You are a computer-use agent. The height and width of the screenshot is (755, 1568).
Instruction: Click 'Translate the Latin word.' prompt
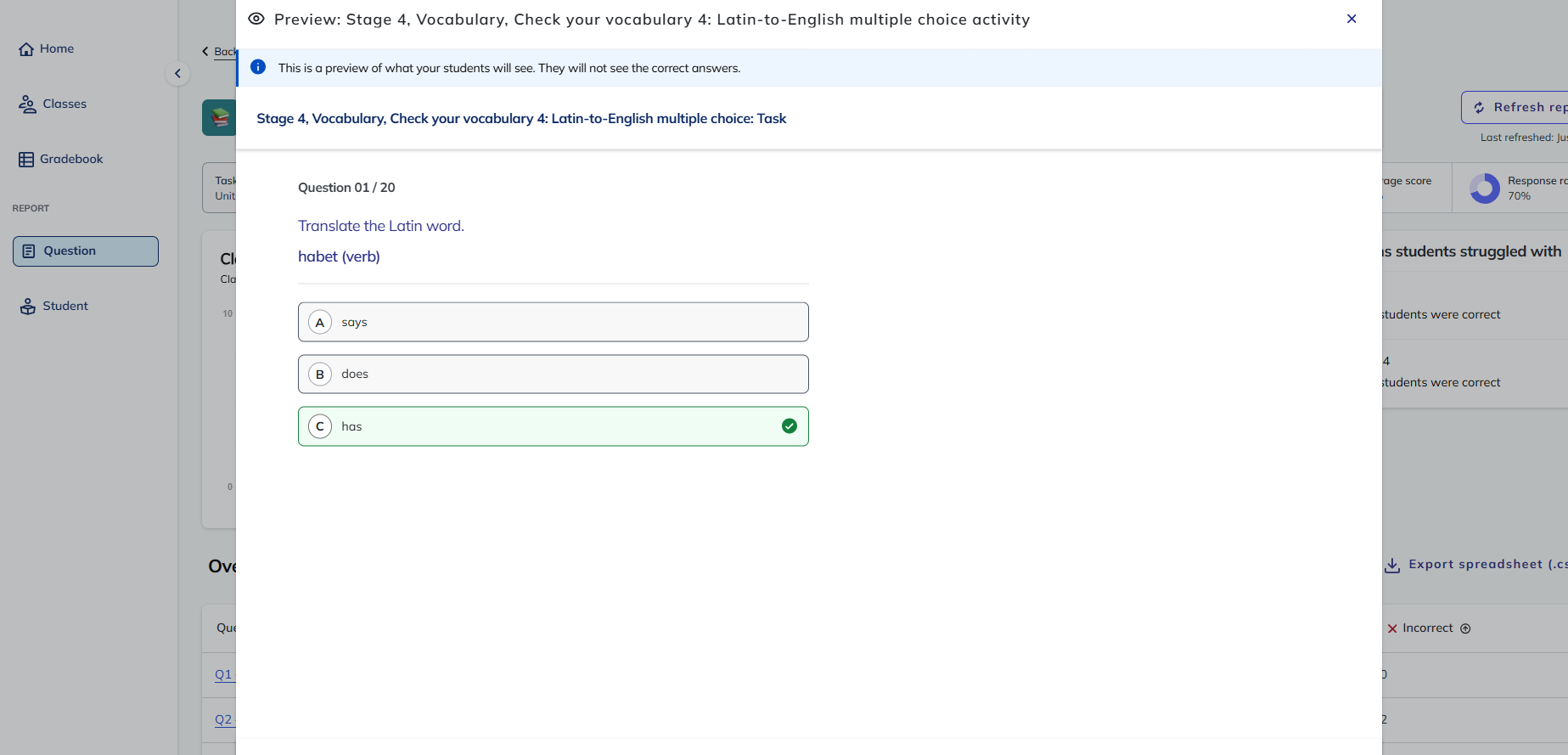pos(381,226)
